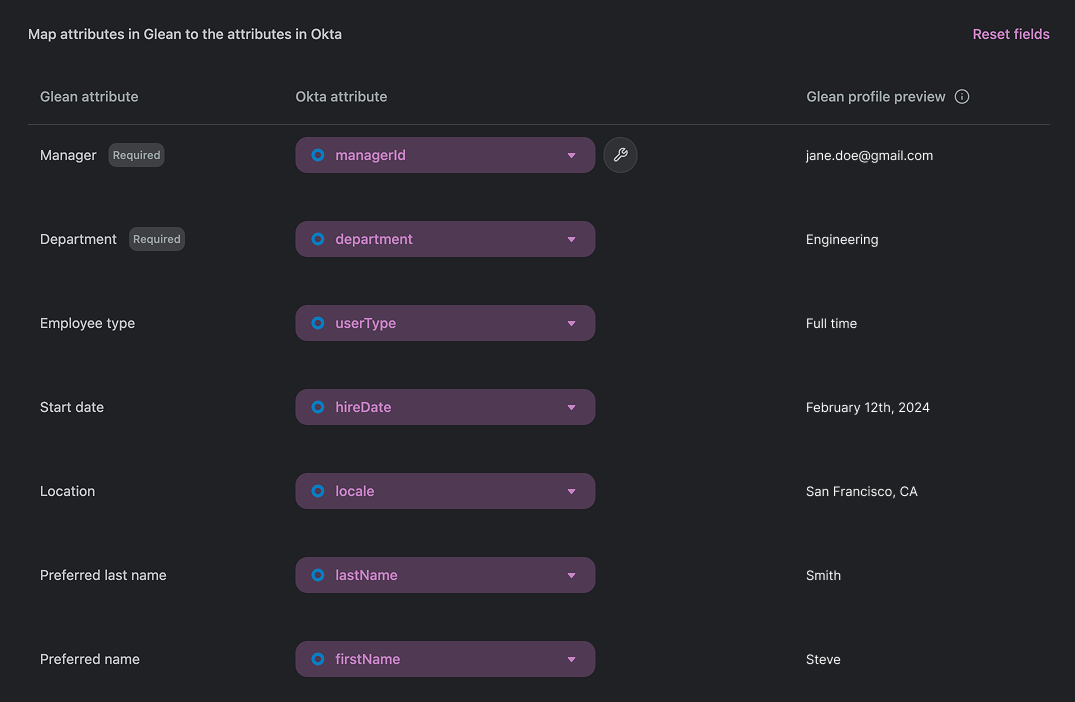
Task: Expand the locale dropdown for Location
Action: point(571,491)
